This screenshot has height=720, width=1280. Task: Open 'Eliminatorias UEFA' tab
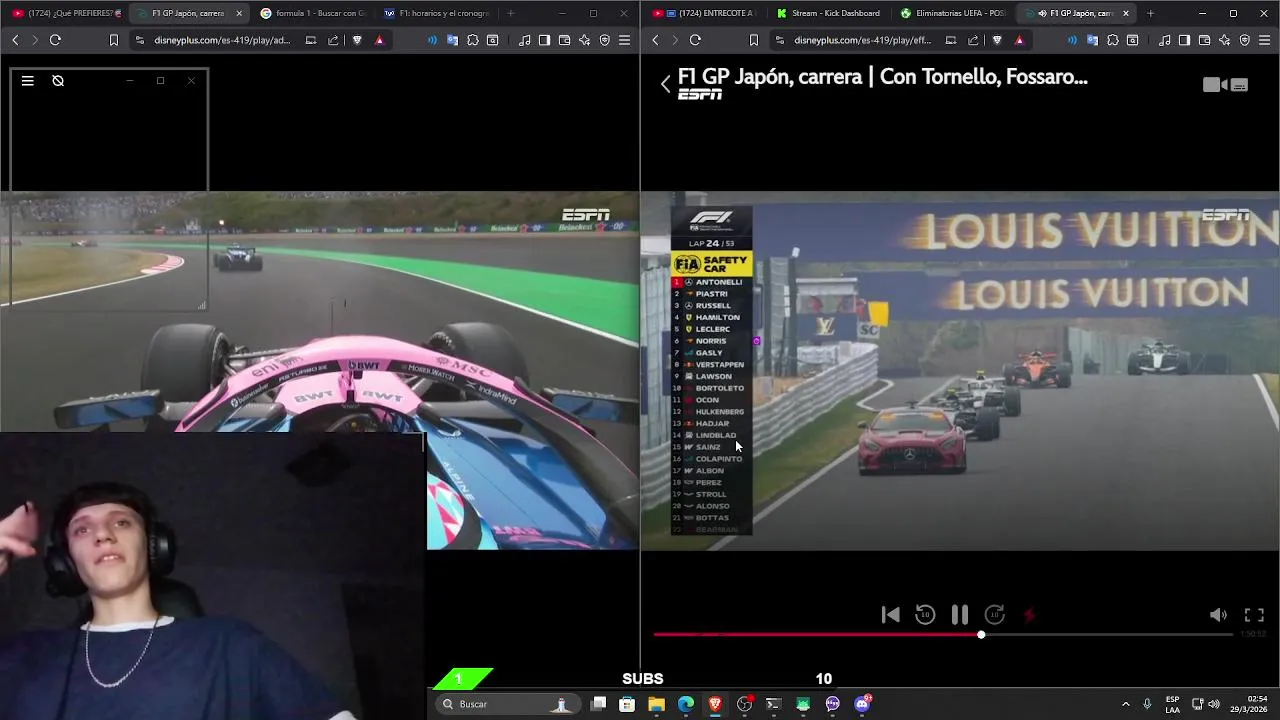(953, 13)
